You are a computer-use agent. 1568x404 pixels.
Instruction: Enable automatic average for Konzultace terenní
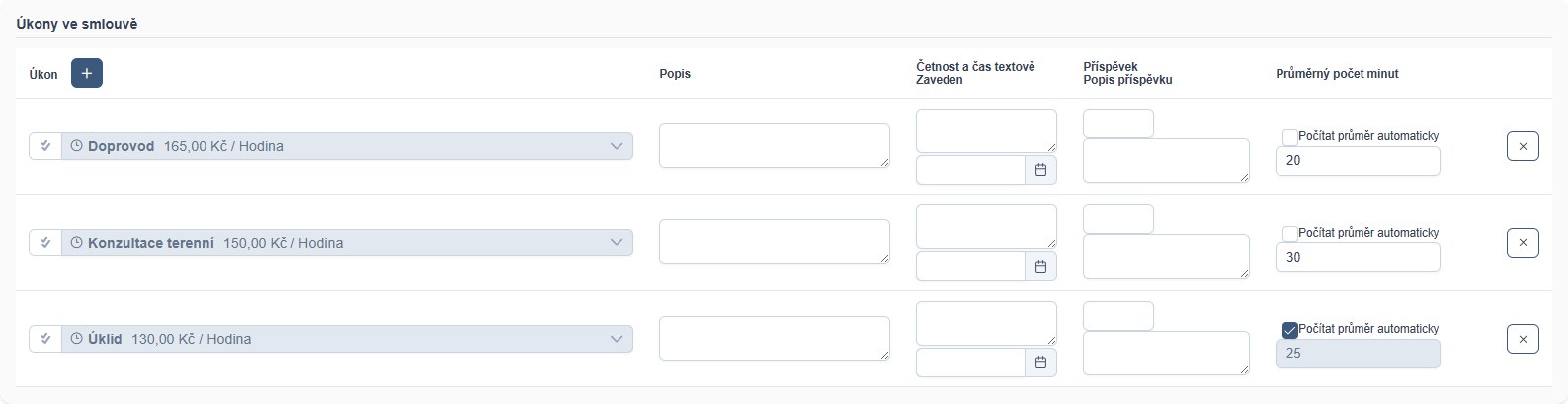(1289, 234)
